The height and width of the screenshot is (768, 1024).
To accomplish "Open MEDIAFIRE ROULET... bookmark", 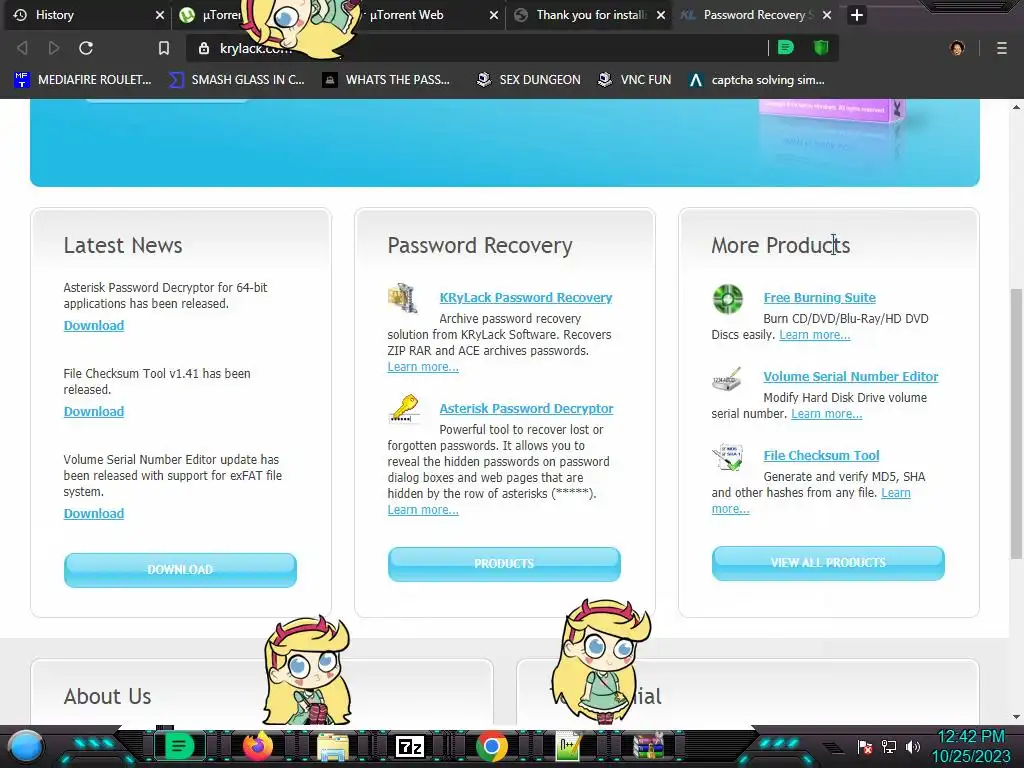I will coord(83,80).
